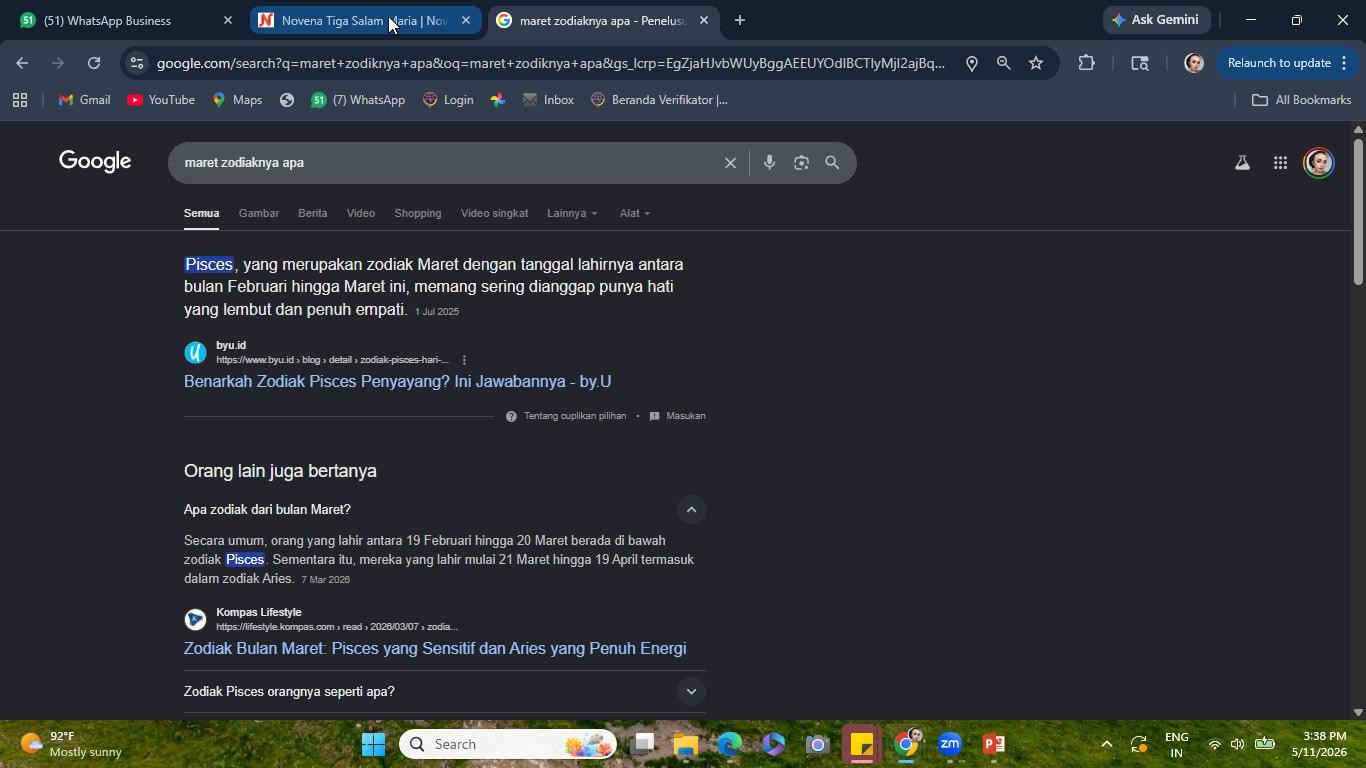Launch Zoom from the taskbar
The image size is (1366, 768).
coord(950,744)
